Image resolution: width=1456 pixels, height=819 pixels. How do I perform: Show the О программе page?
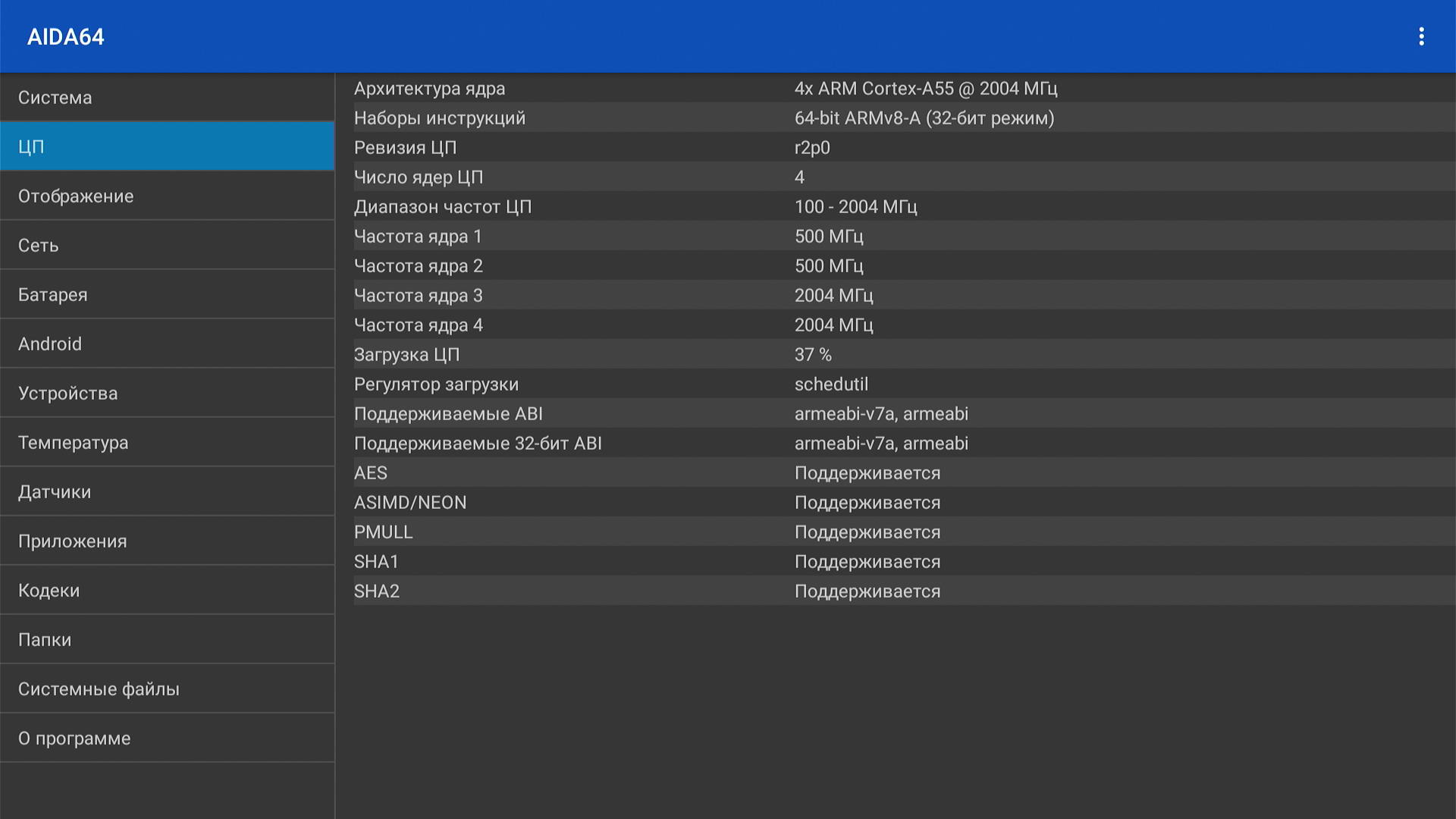click(x=167, y=738)
